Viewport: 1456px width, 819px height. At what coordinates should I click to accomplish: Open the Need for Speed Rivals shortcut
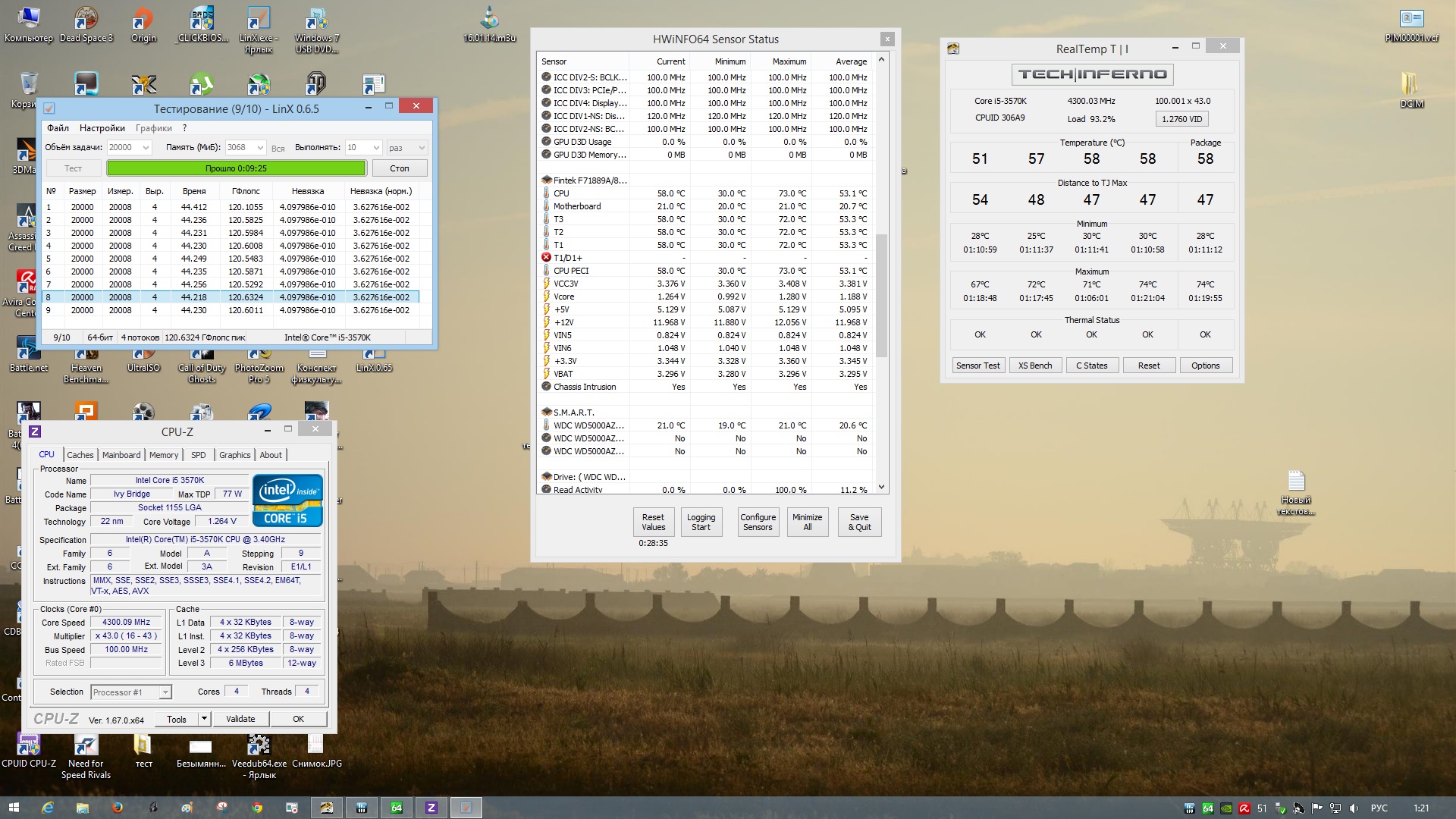[86, 747]
